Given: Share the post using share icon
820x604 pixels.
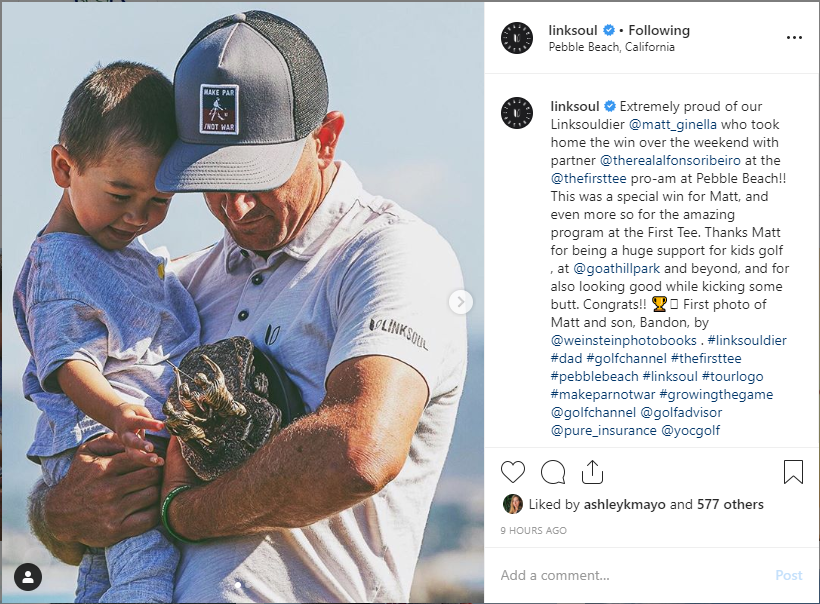Looking at the screenshot, I should pos(592,472).
